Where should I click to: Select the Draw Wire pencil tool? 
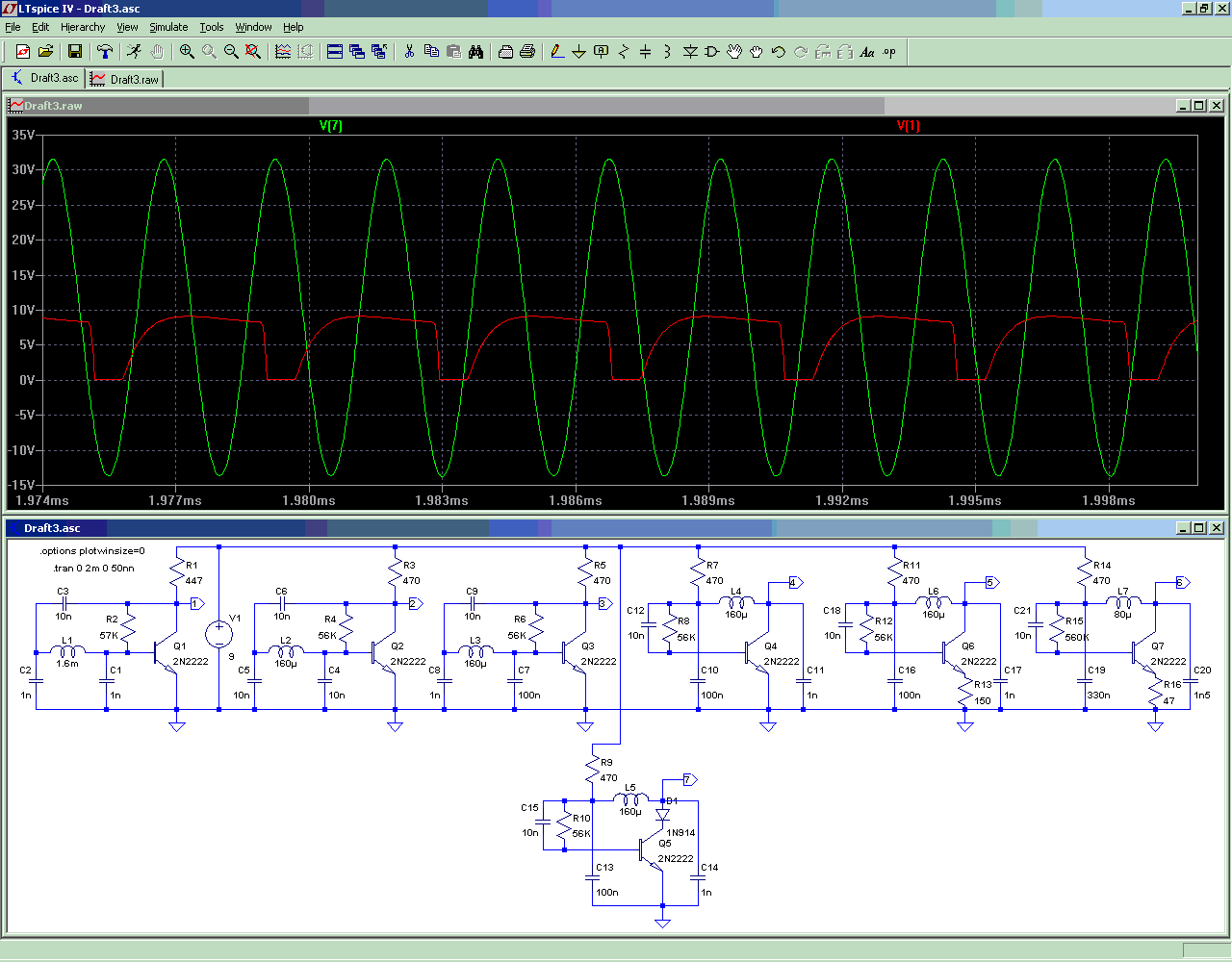tap(556, 52)
